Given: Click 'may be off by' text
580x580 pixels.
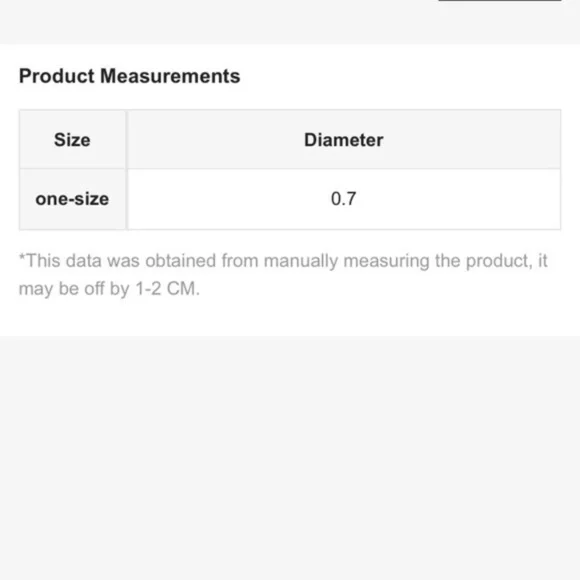Looking at the screenshot, I should coord(74,289).
